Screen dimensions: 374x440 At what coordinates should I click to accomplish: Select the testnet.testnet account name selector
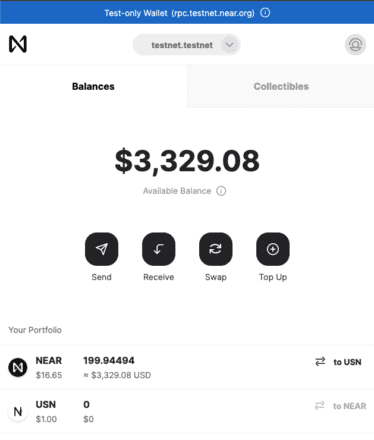pos(186,45)
